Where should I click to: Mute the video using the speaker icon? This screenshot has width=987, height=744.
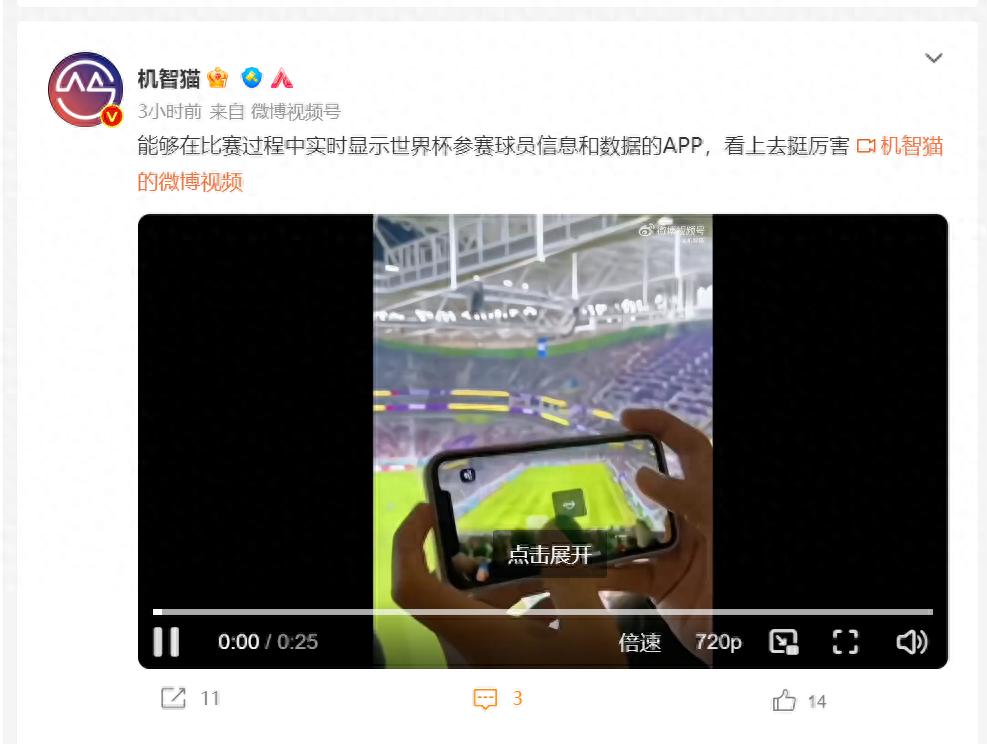(911, 642)
